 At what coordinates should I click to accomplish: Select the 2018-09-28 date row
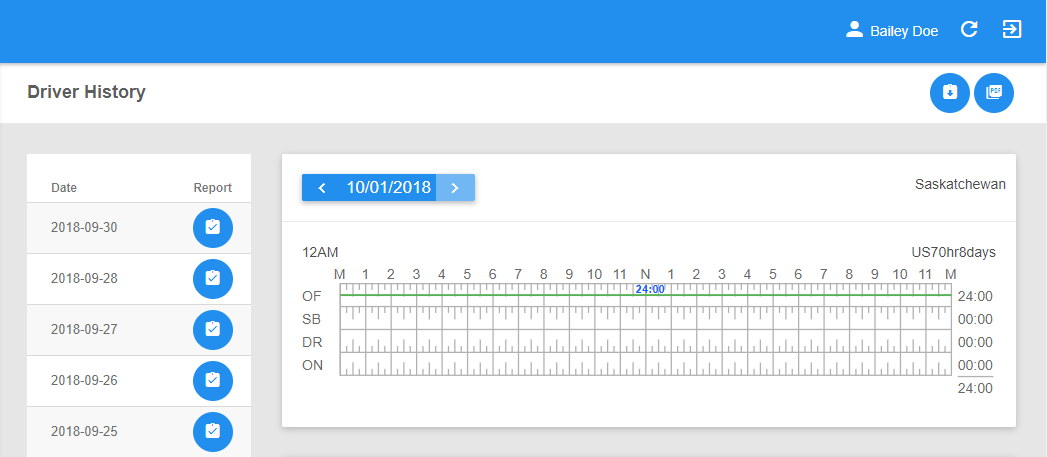click(139, 279)
